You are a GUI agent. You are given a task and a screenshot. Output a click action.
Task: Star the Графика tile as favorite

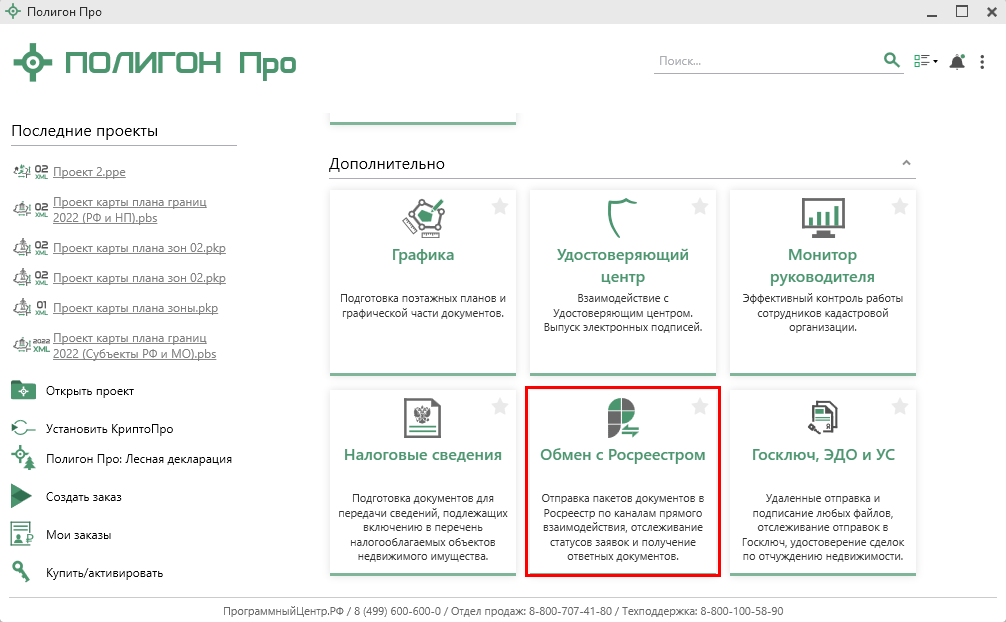click(x=500, y=206)
